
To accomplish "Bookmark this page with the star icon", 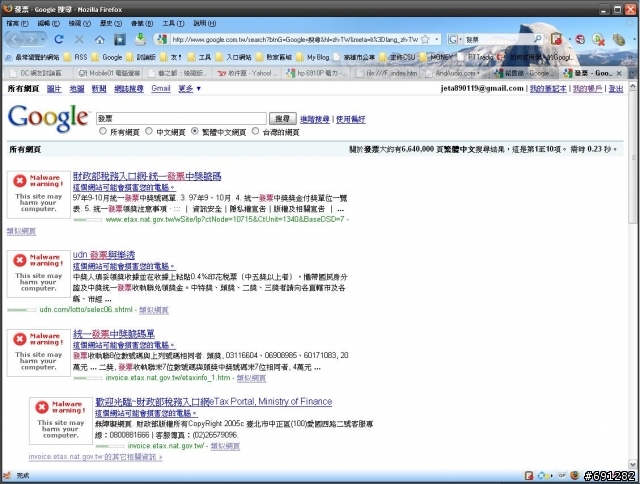I will click(x=425, y=39).
